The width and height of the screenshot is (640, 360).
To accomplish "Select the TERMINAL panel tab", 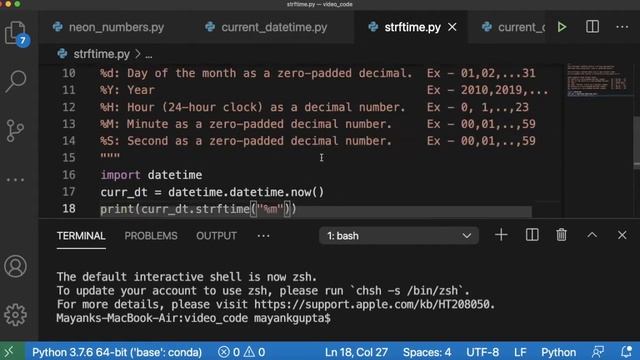I will (x=81, y=236).
